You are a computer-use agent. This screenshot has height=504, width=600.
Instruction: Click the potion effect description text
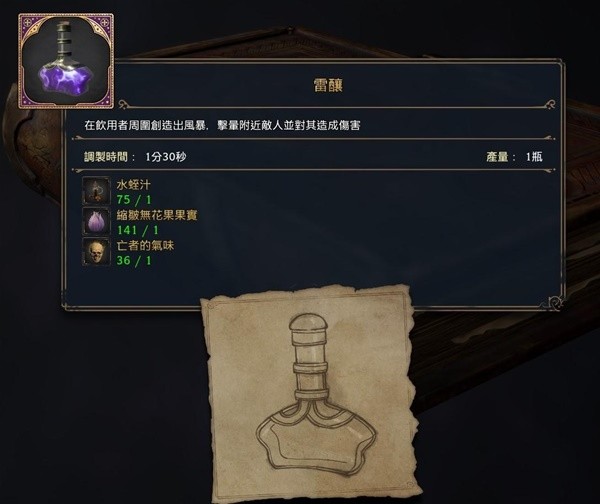pyautogui.click(x=222, y=125)
